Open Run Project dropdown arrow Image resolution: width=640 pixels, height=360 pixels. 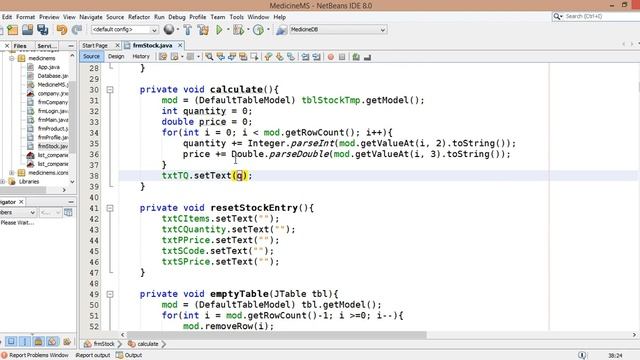pos(228,29)
